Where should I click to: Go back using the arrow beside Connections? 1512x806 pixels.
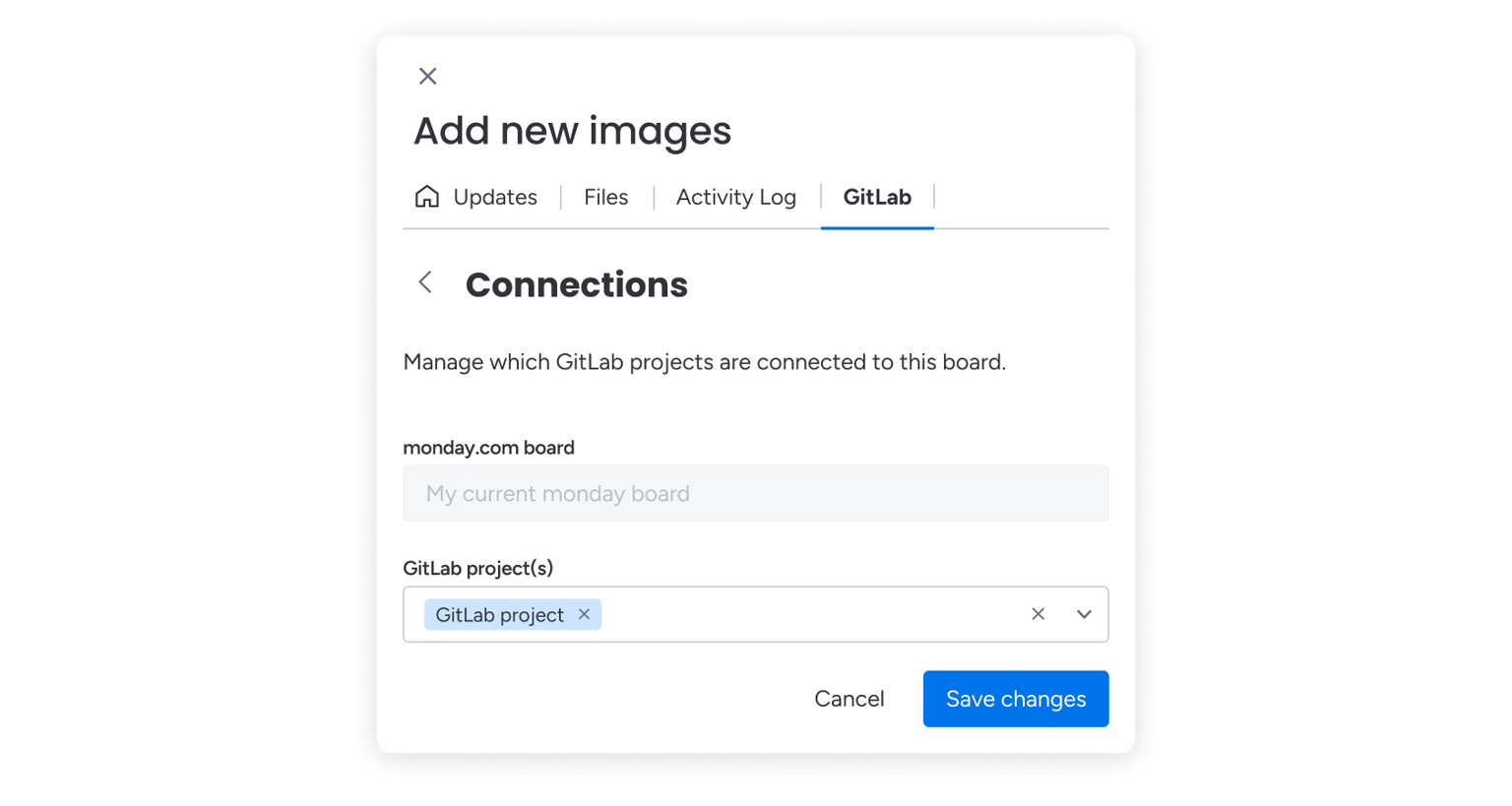[x=425, y=282]
